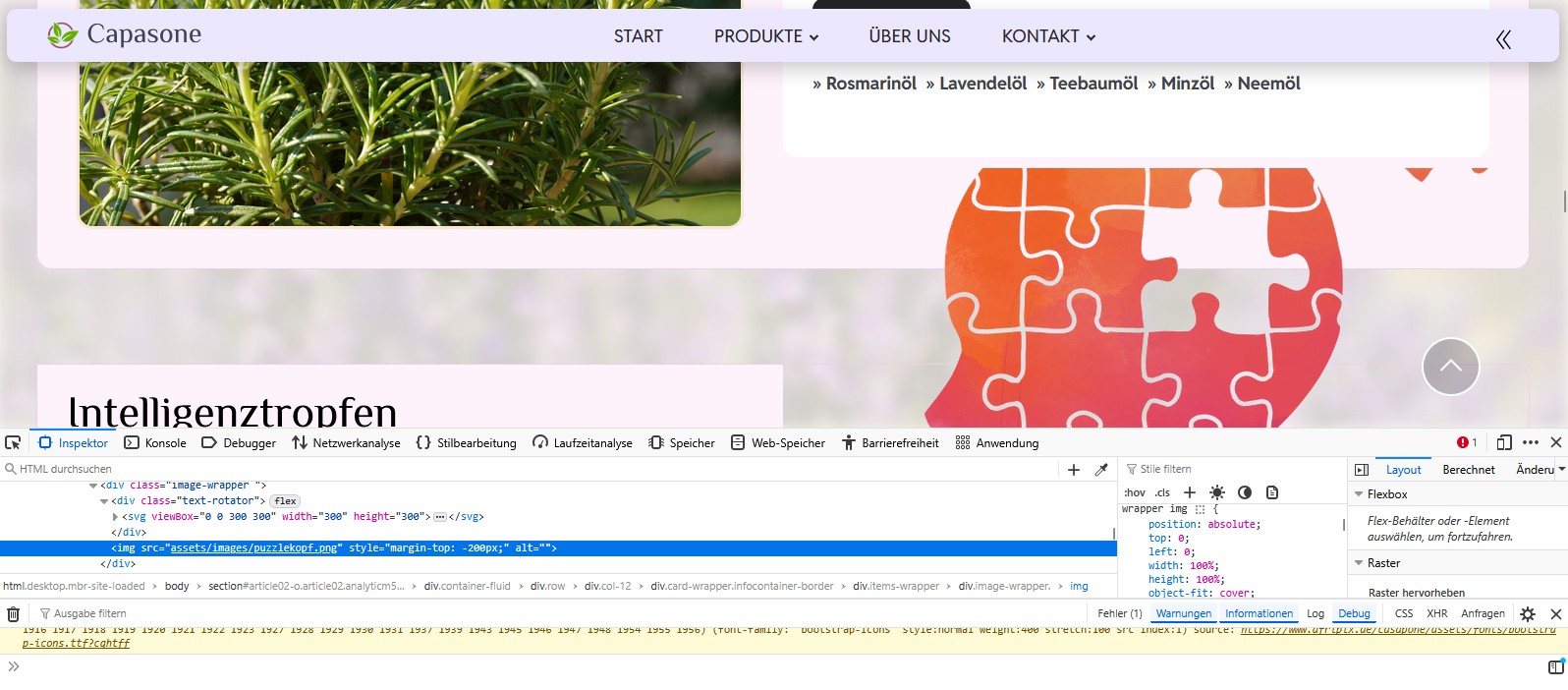Click the red error count indicator

point(1468,442)
